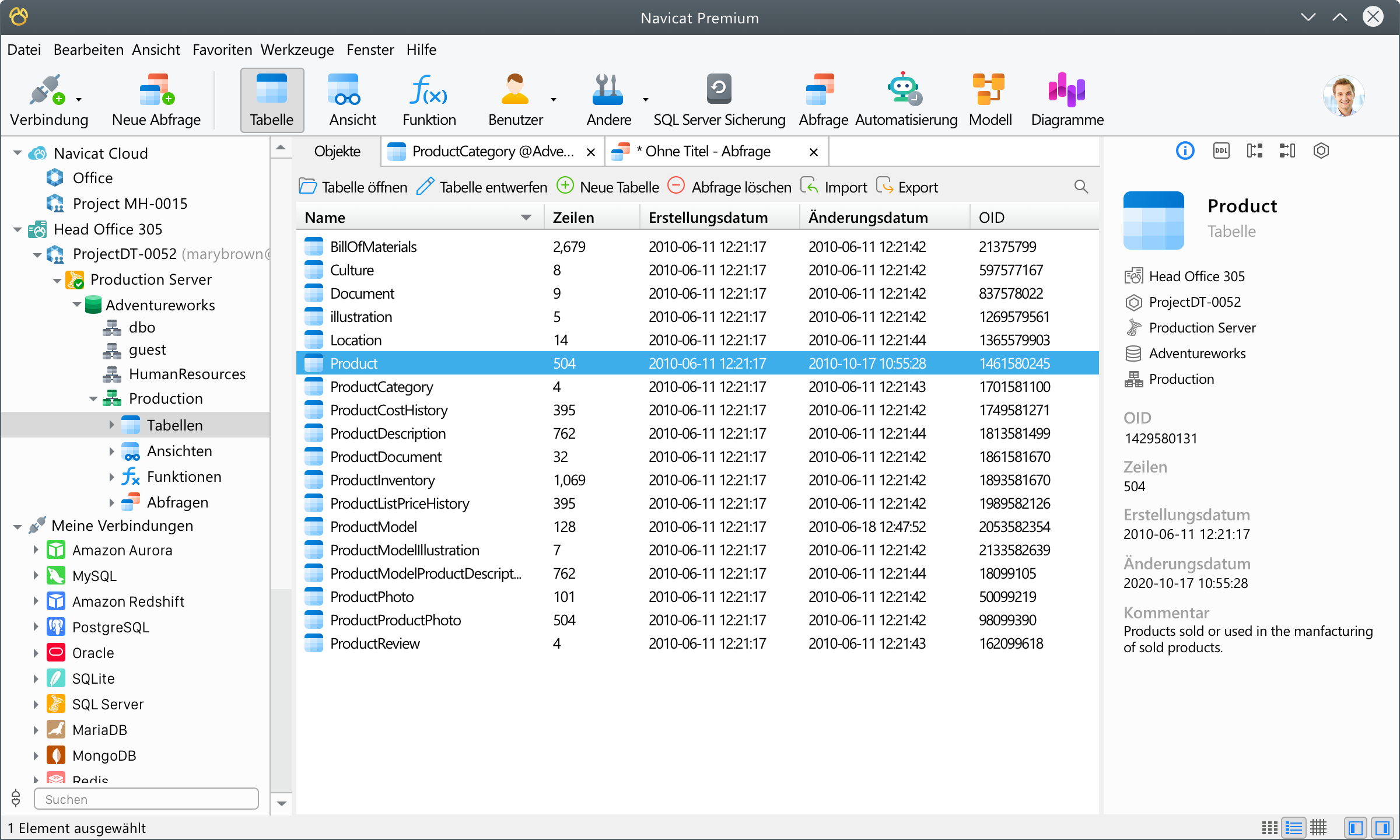Screen dimensions: 1400x840
Task: Select the ProductInventory table row
Action: [698, 480]
